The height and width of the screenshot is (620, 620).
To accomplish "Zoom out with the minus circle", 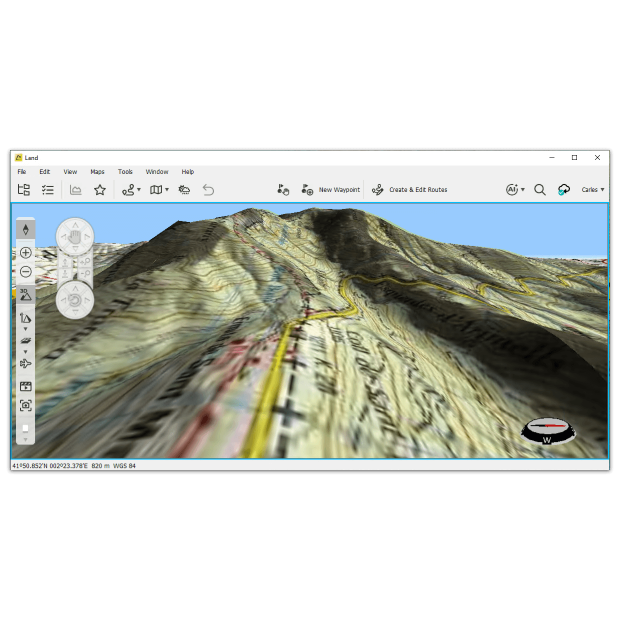I will pyautogui.click(x=26, y=272).
